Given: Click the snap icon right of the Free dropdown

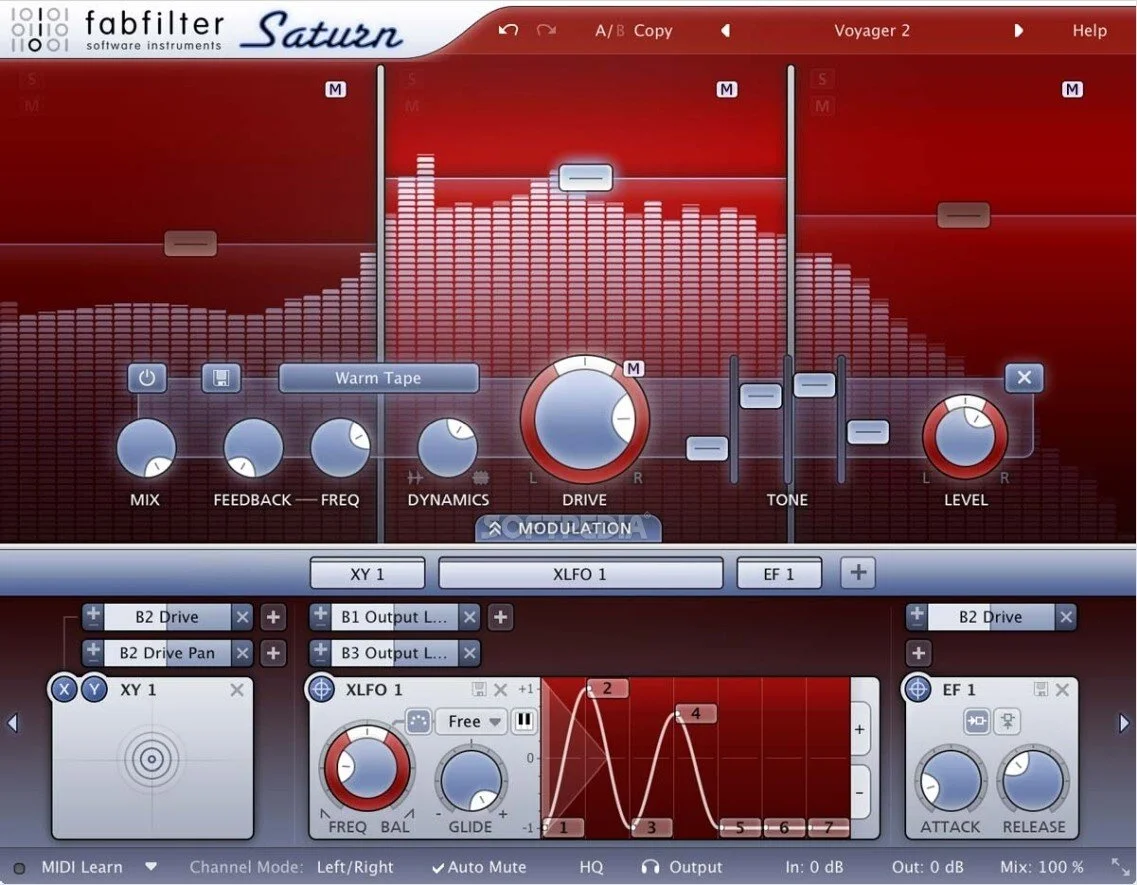Looking at the screenshot, I should pyautogui.click(x=525, y=720).
